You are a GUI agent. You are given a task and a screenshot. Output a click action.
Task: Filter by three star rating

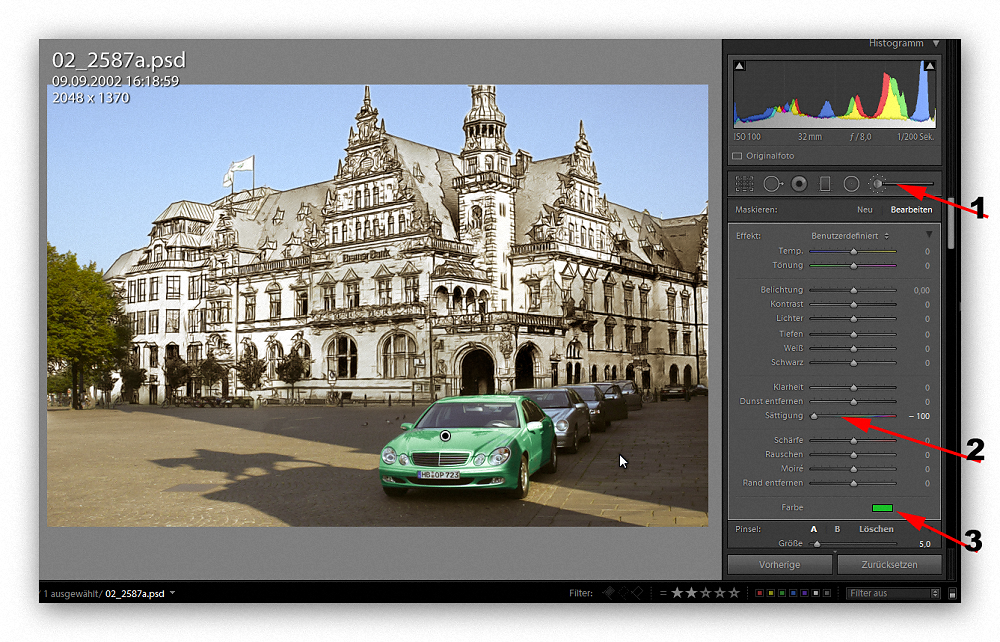(705, 593)
